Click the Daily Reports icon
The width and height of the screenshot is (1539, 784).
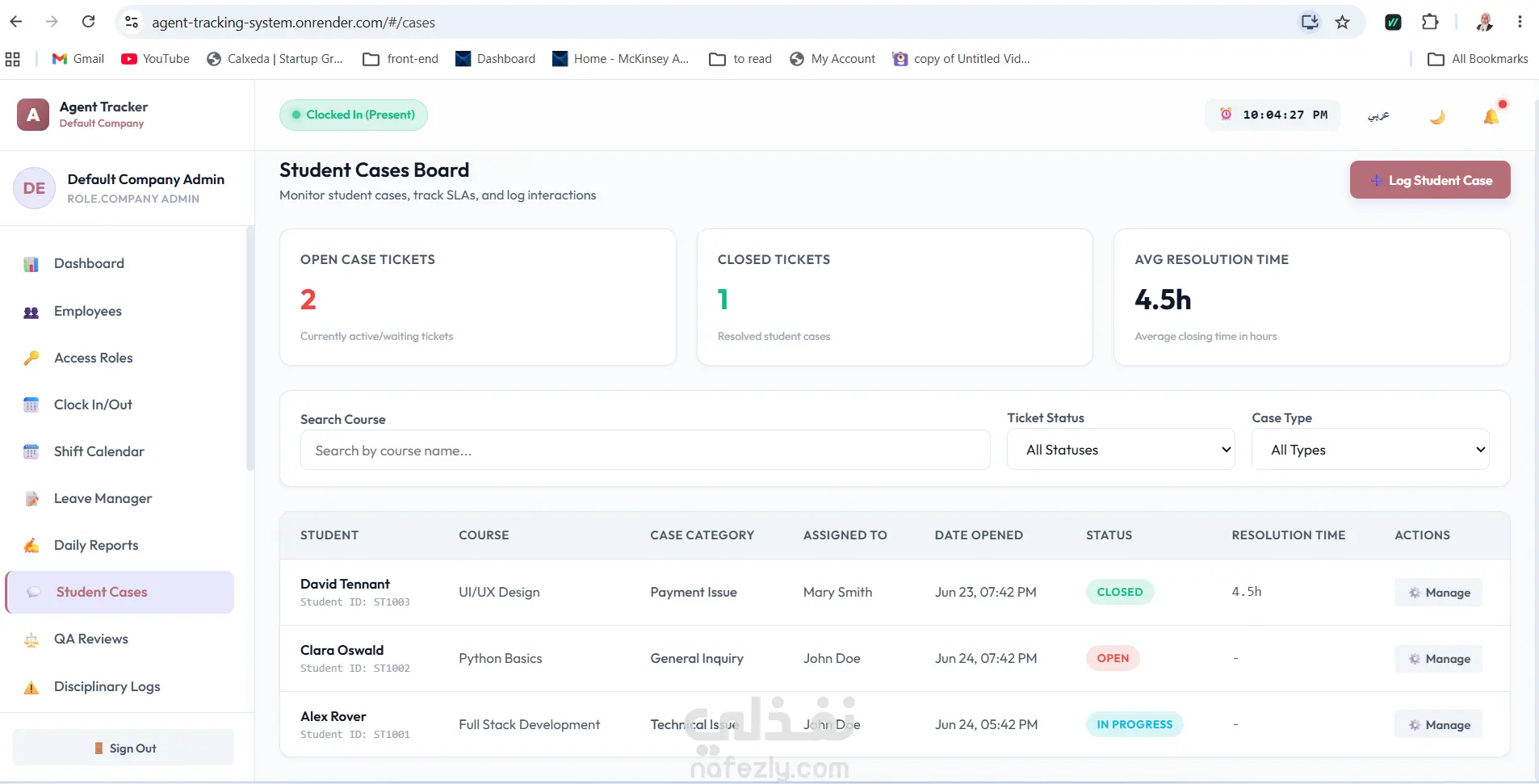[31, 546]
